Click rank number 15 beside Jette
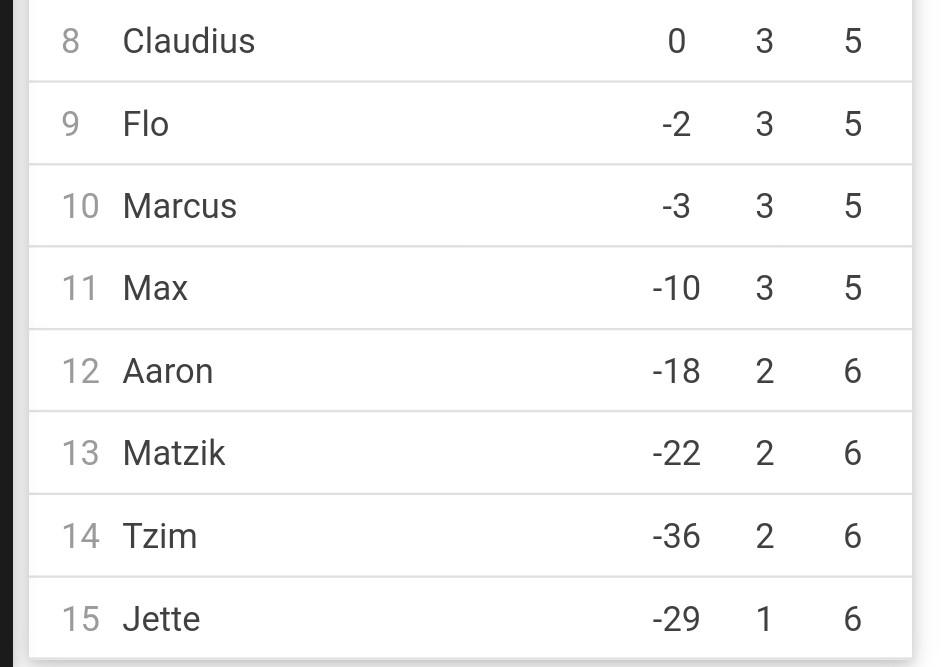The width and height of the screenshot is (944, 667). 80,619
